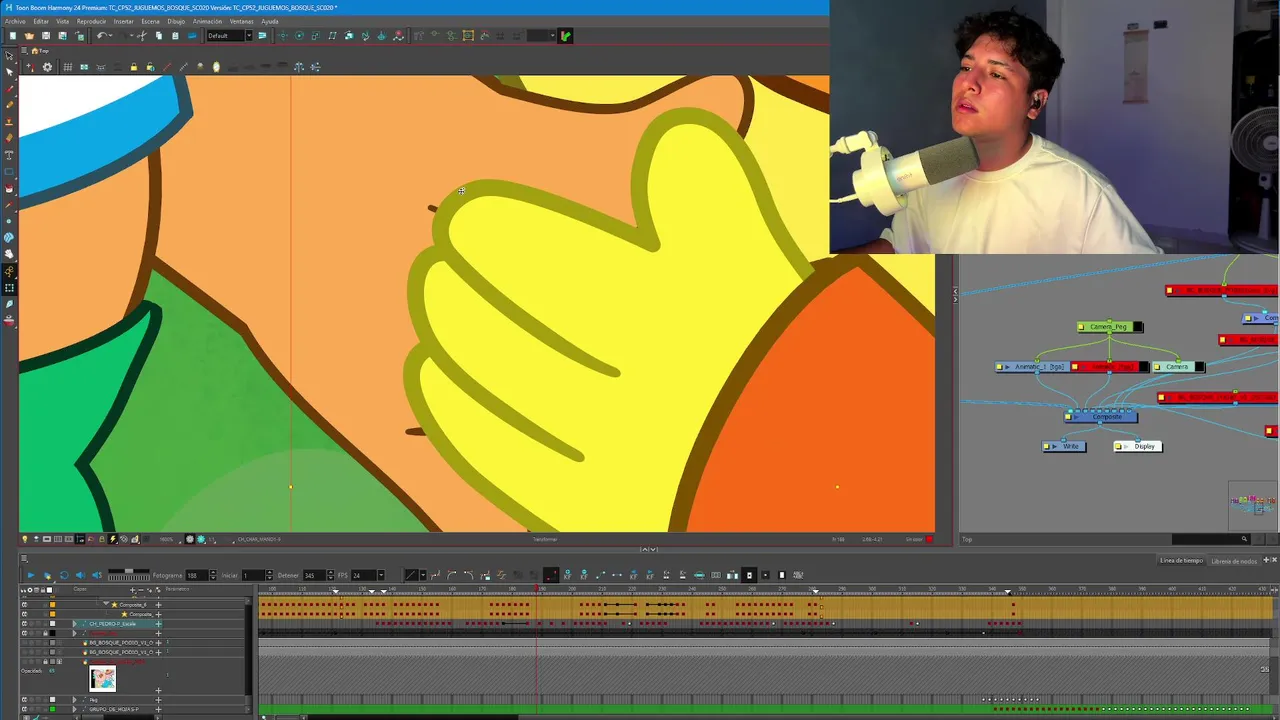
Task: Select the Composite node in node view
Action: point(1101,417)
